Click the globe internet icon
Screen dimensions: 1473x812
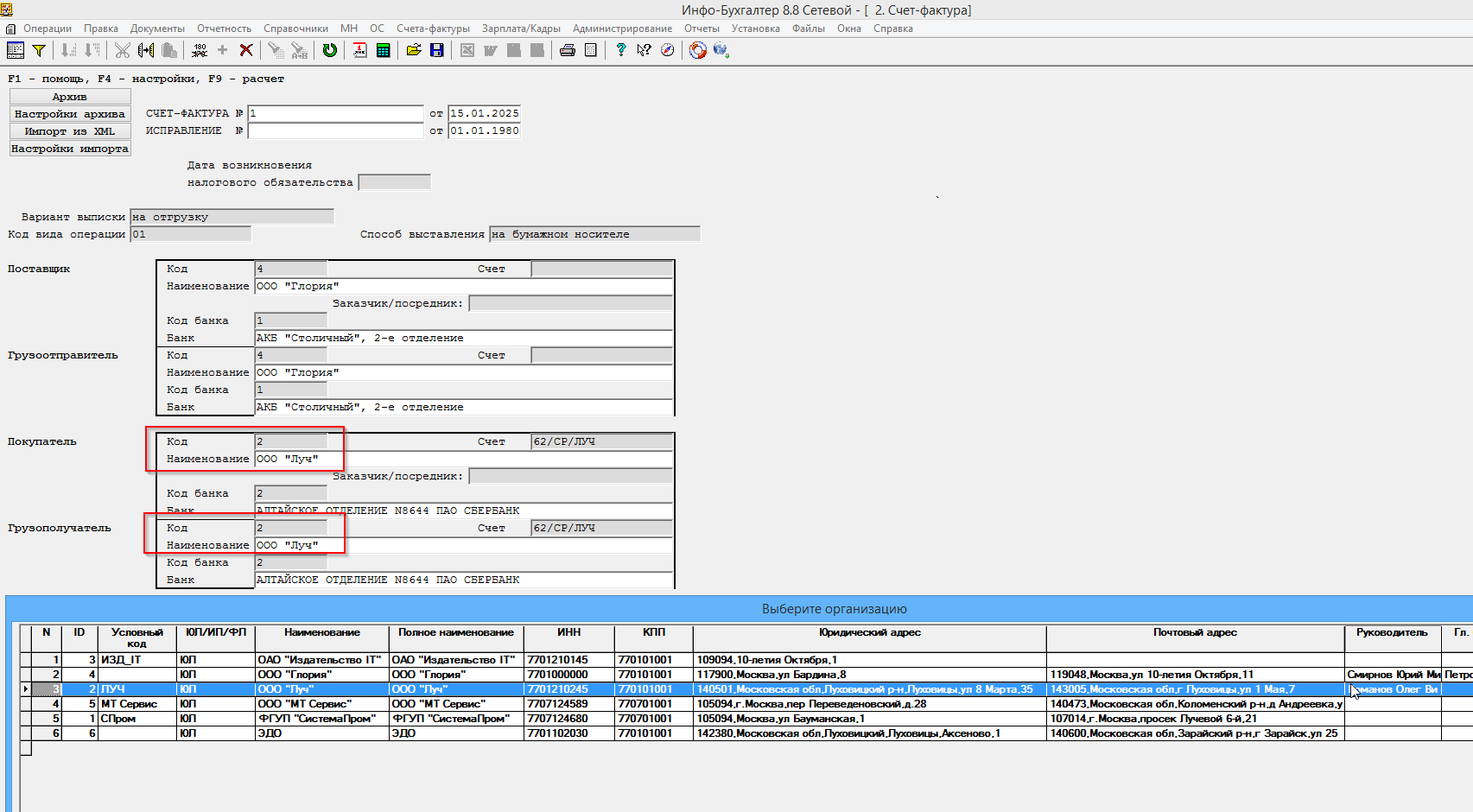721,50
